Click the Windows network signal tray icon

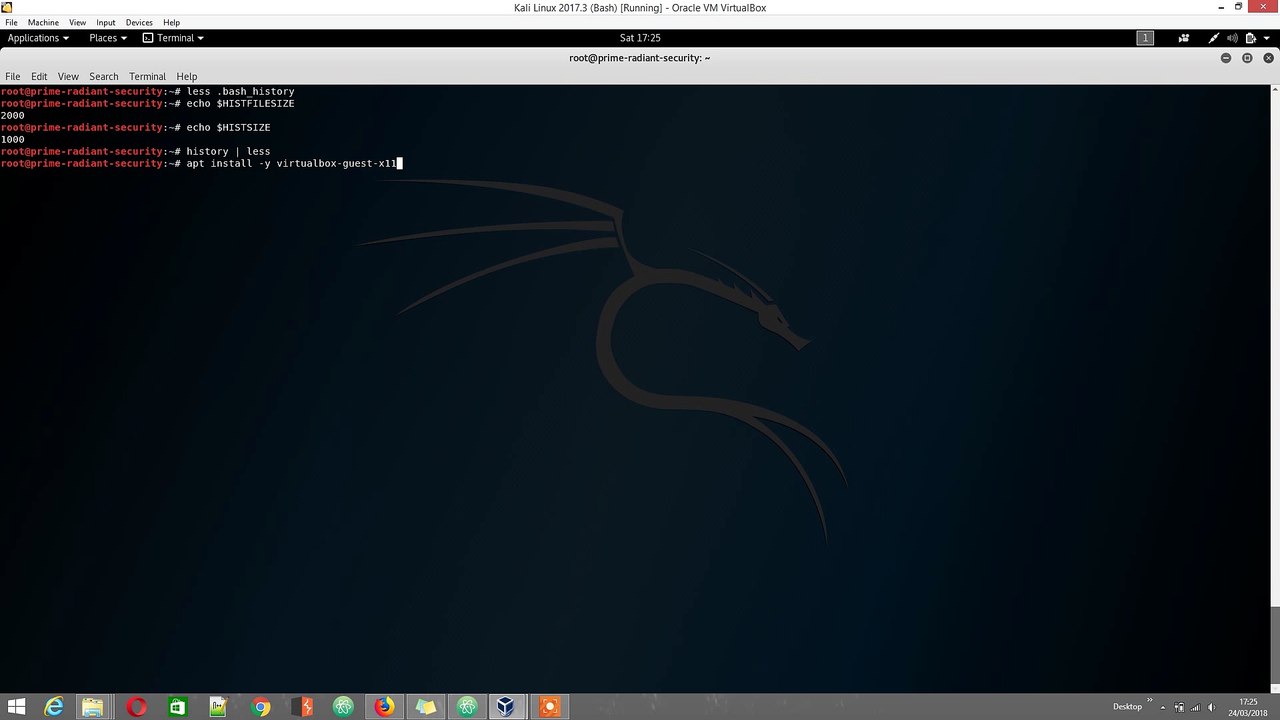coord(1196,707)
